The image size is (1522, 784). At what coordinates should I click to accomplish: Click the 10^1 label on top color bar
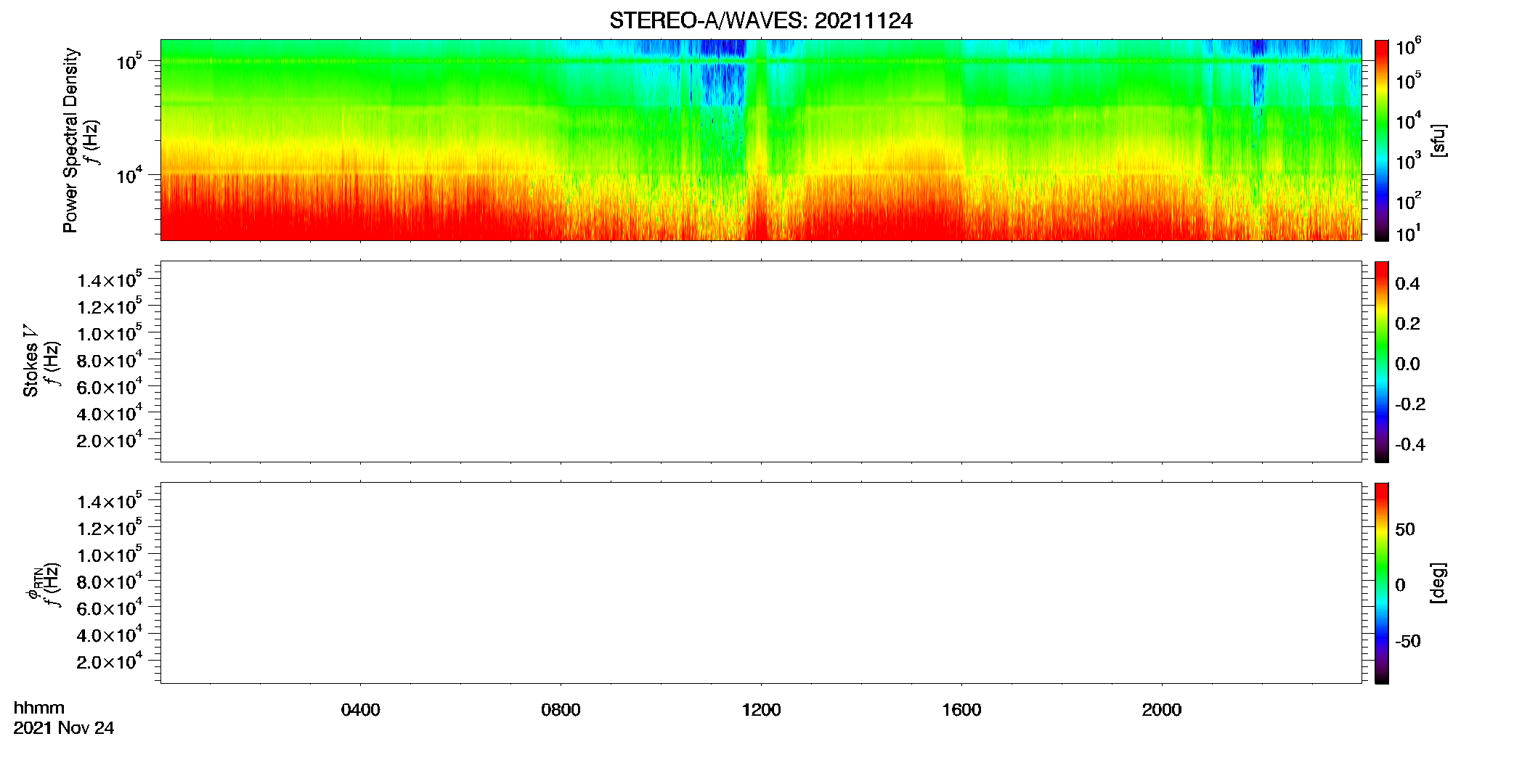[1409, 233]
